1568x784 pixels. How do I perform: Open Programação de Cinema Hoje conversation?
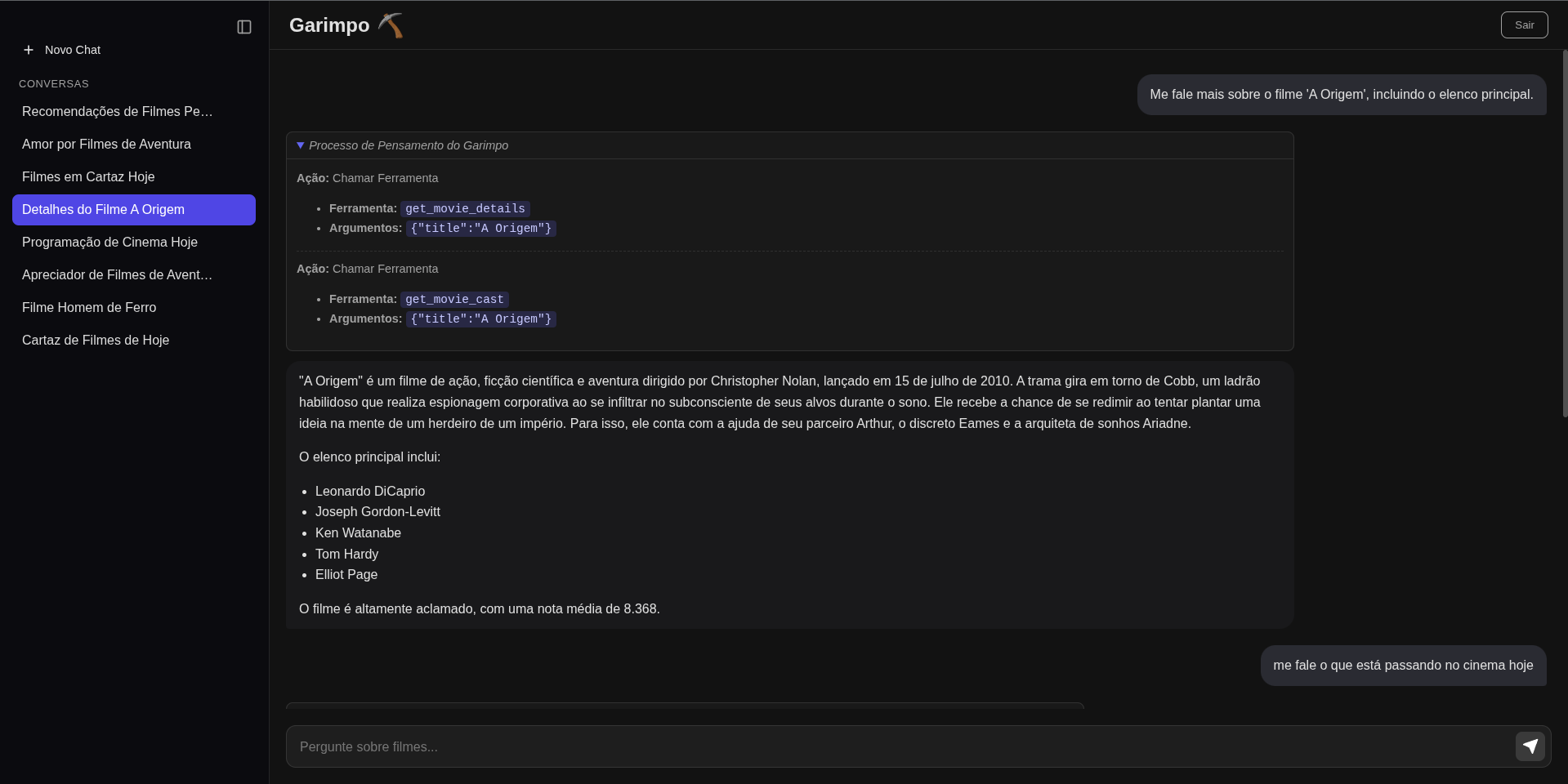(x=110, y=243)
